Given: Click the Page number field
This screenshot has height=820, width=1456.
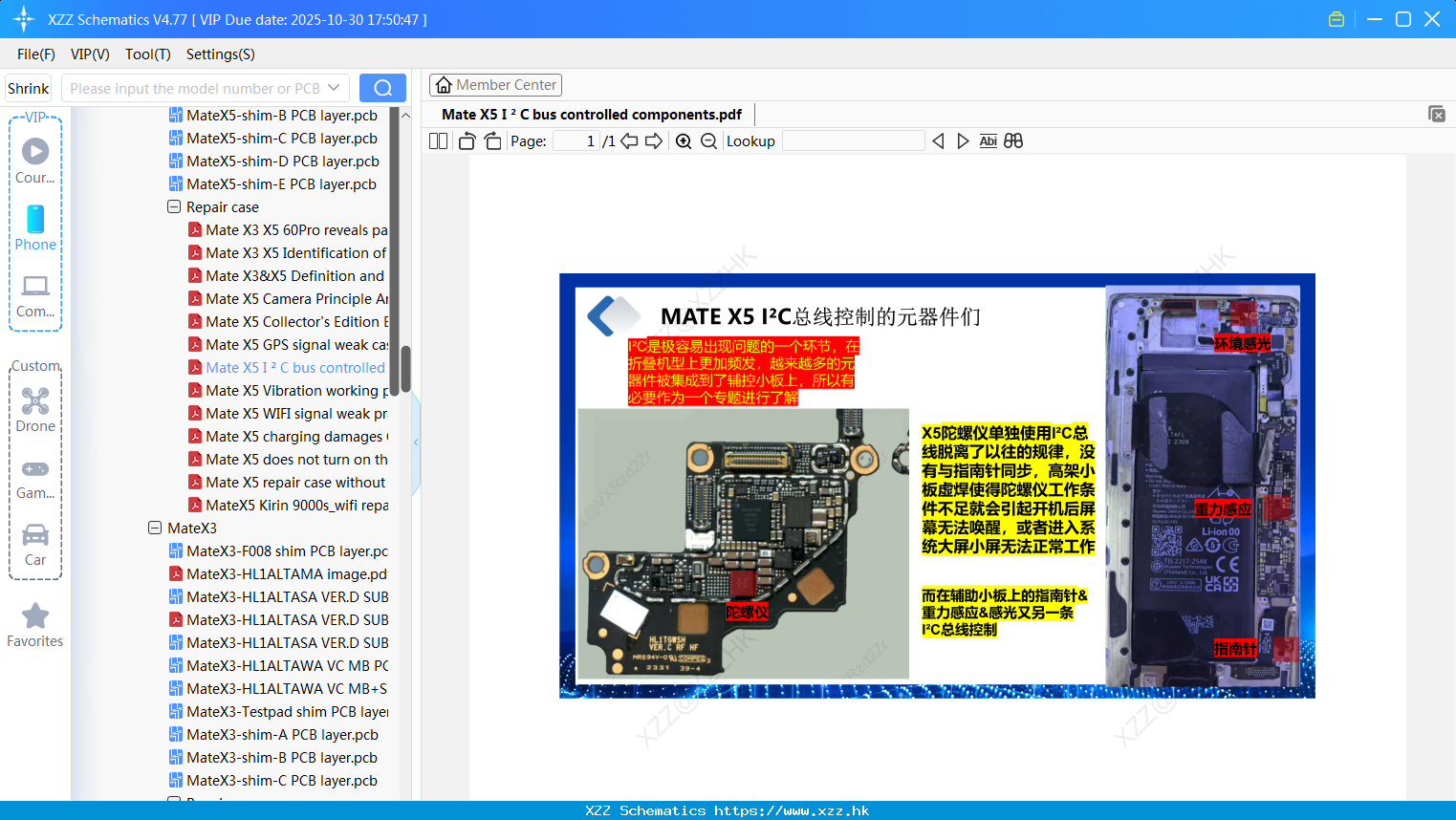Looking at the screenshot, I should 576,141.
